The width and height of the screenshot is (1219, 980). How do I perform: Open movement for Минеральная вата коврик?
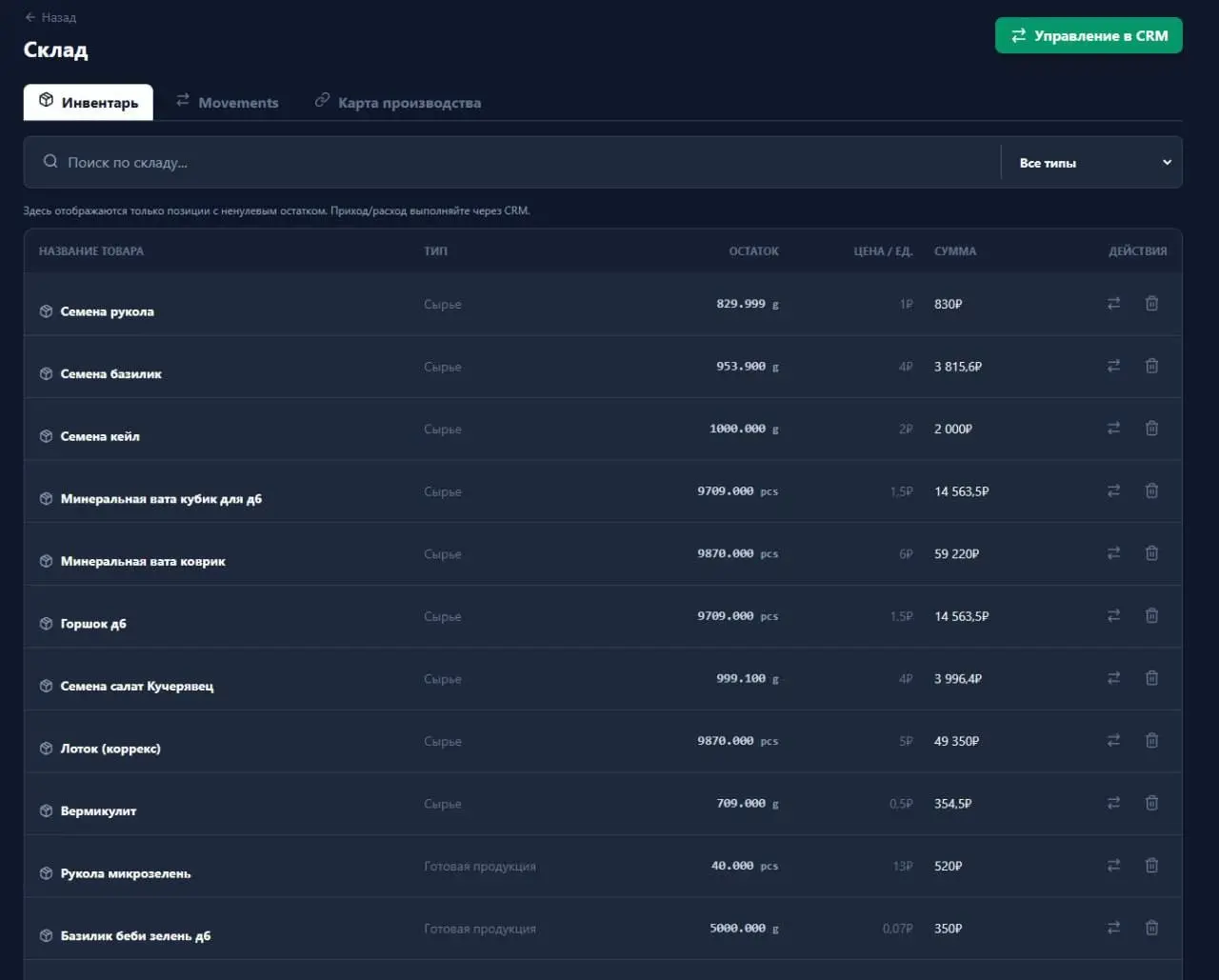1113,553
